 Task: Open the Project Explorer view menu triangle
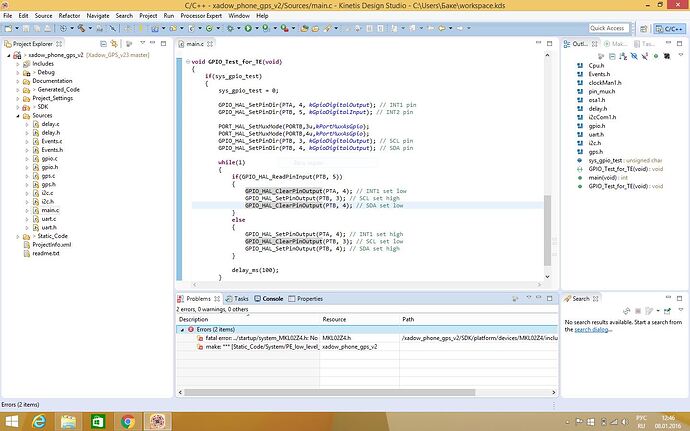143,43
